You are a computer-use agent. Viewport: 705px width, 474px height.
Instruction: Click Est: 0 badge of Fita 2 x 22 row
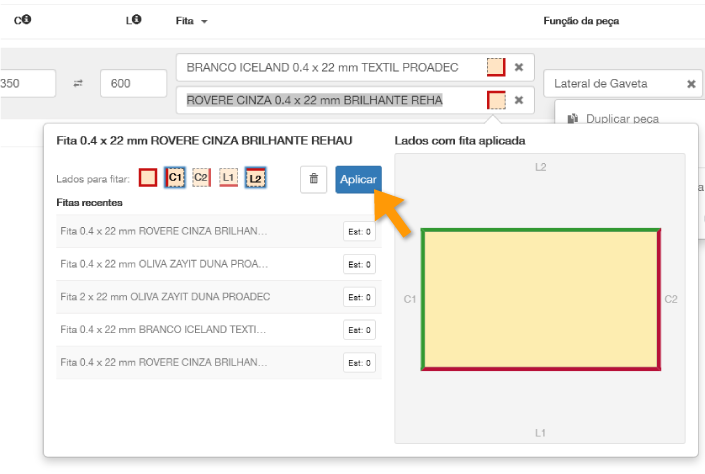point(359,297)
